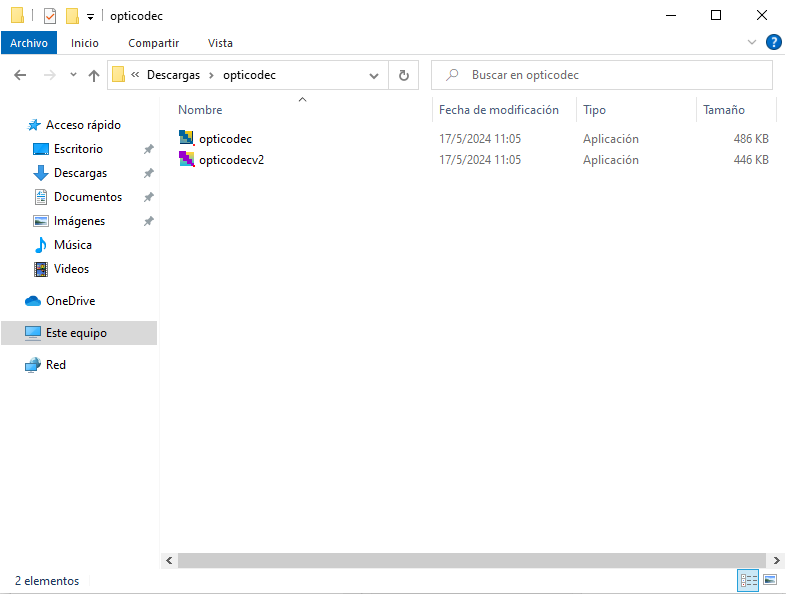The width and height of the screenshot is (786, 594).
Task: Switch to the Vista tab
Action: 220,43
